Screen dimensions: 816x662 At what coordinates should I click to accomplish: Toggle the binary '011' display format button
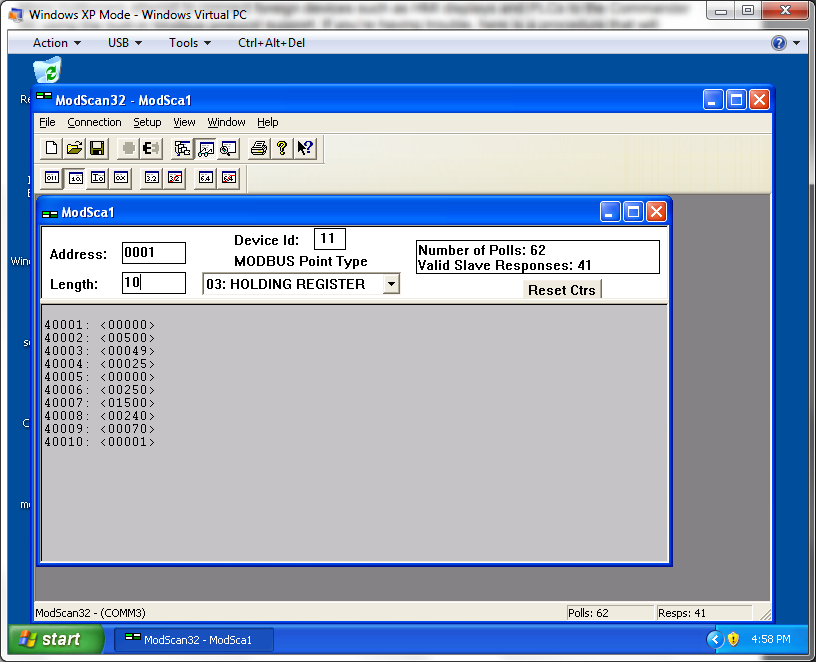52,177
